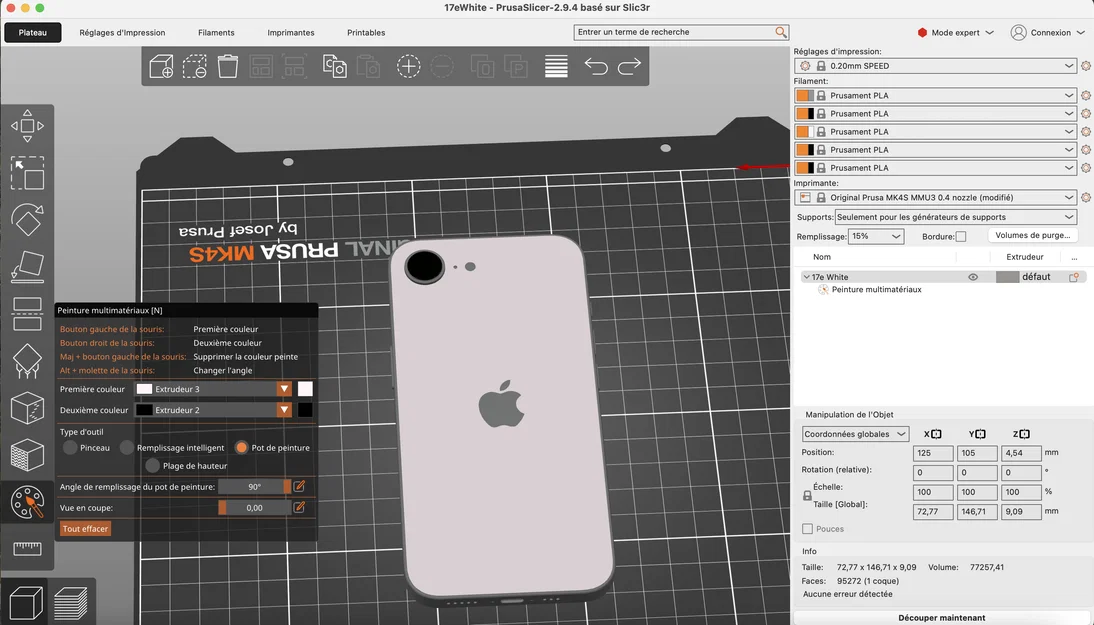1094x625 pixels.
Task: Toggle the Bordure checkbox
Action: pos(961,236)
